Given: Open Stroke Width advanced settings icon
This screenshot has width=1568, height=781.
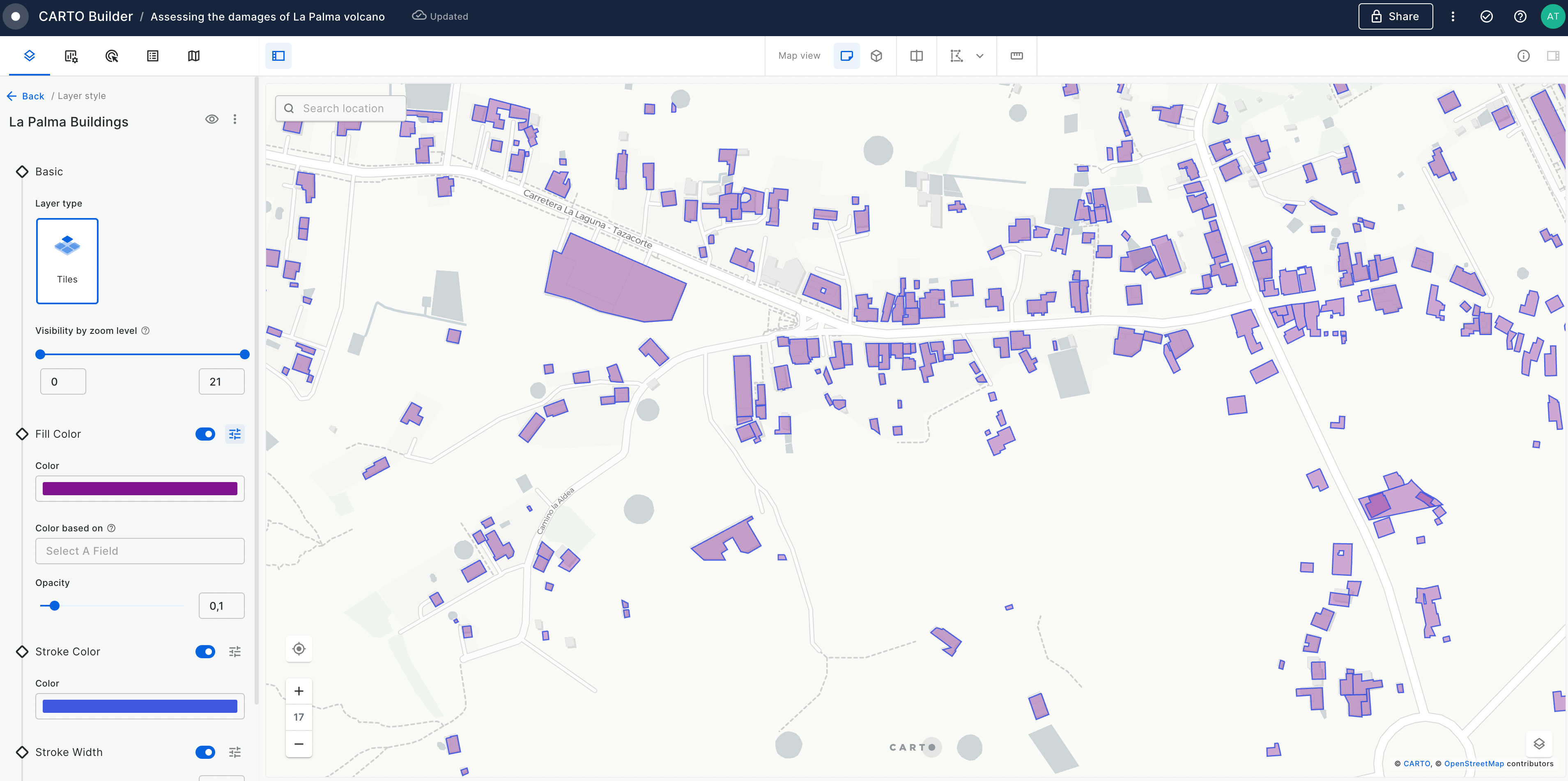Looking at the screenshot, I should click(x=235, y=752).
